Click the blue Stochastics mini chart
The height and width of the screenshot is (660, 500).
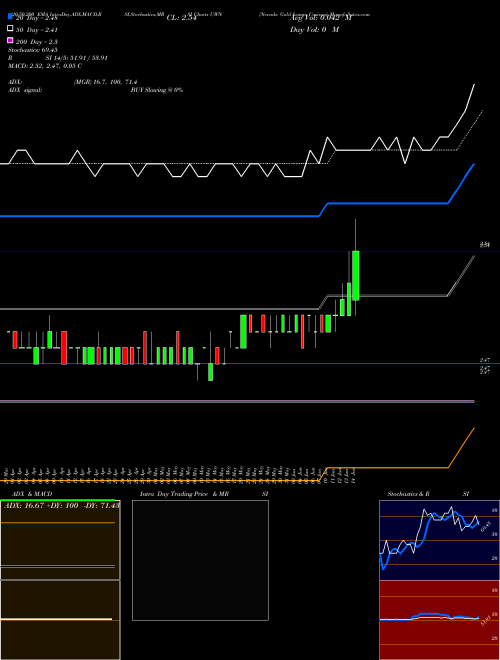point(439,540)
